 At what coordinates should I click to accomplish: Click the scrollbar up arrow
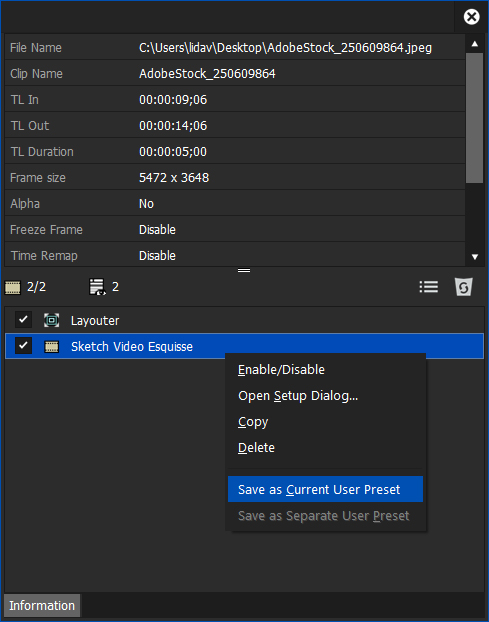474,44
